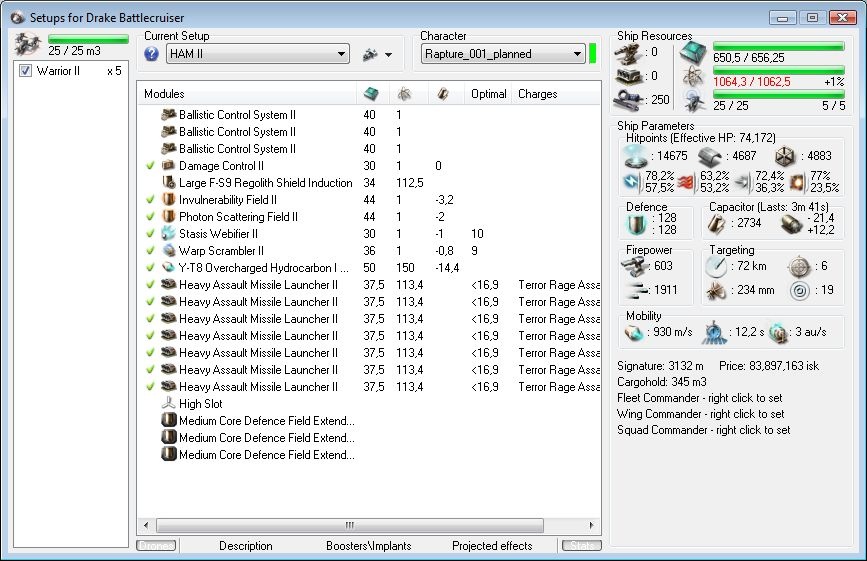Click the Optimal column header
Viewport: 867px width, 561px height.
(489, 94)
